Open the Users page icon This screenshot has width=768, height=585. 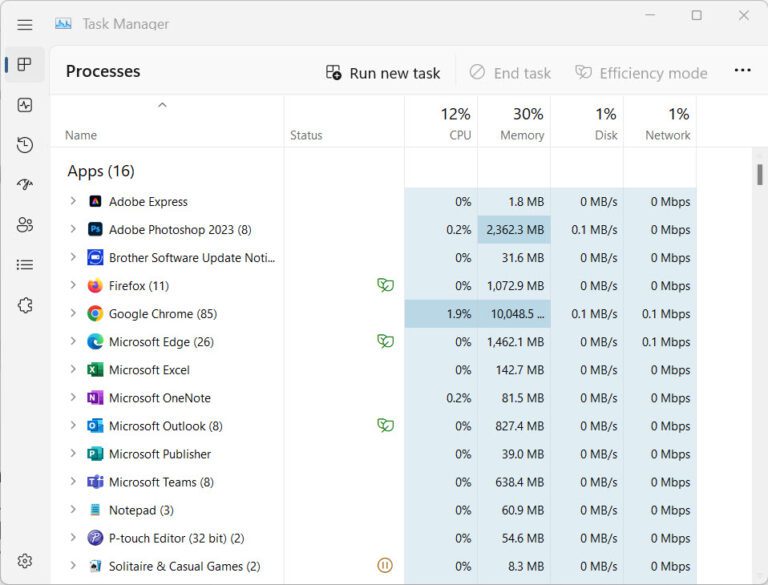25,225
